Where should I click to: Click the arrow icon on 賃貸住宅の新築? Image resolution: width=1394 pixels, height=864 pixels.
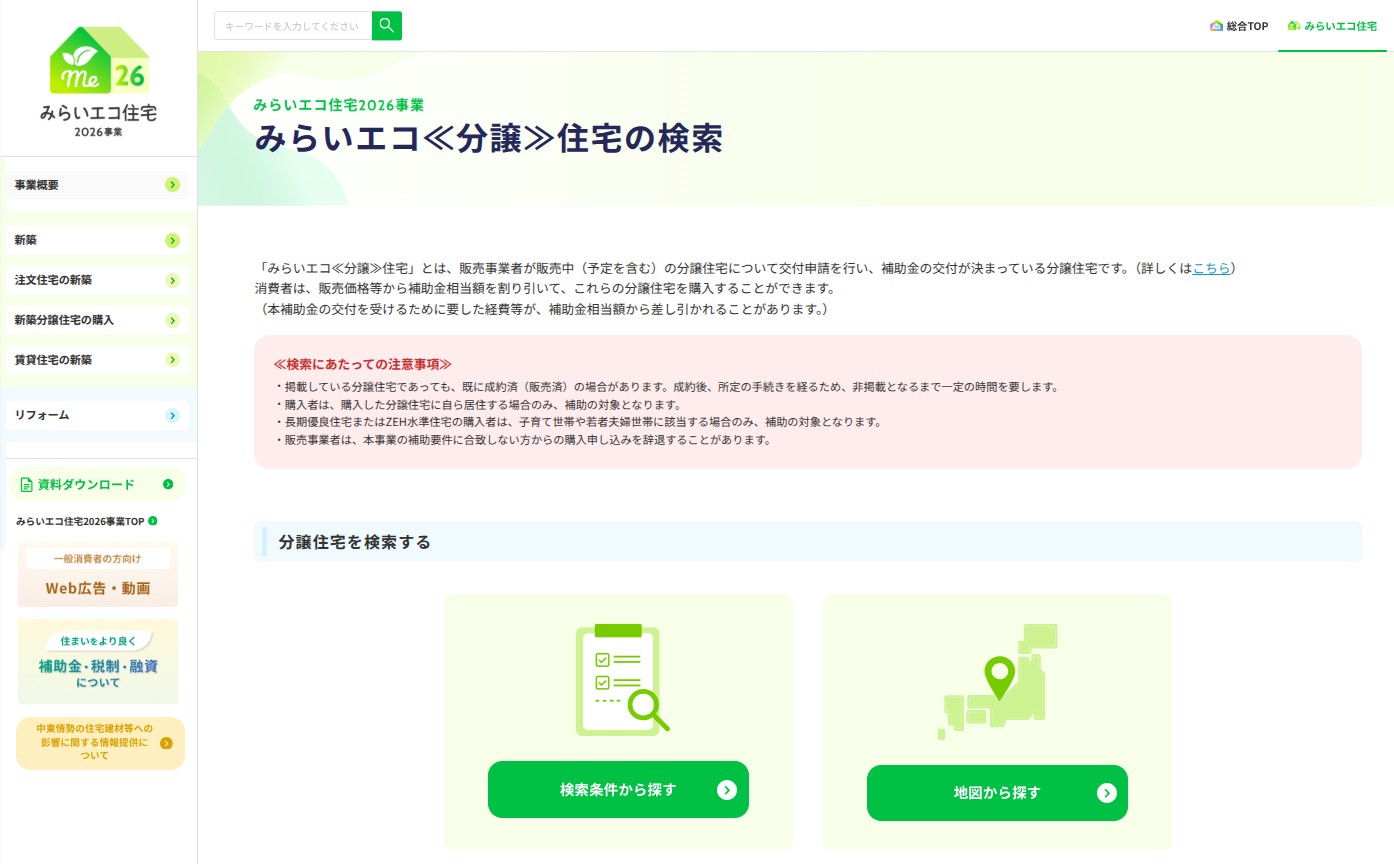point(172,360)
